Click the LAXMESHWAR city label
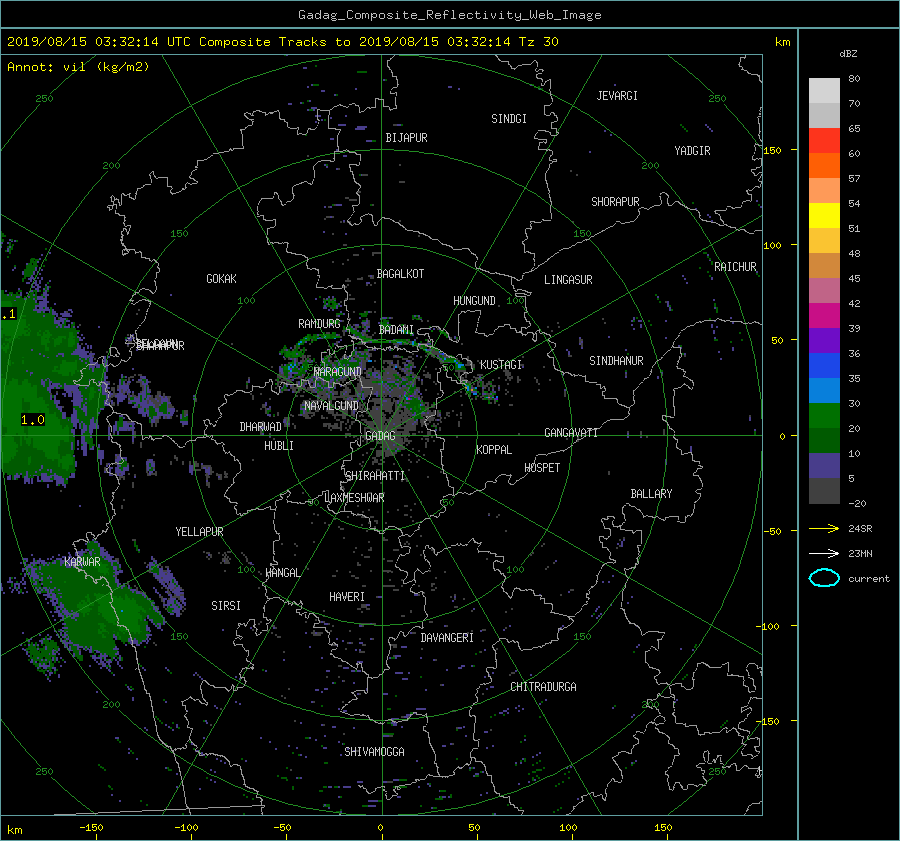 pyautogui.click(x=354, y=498)
